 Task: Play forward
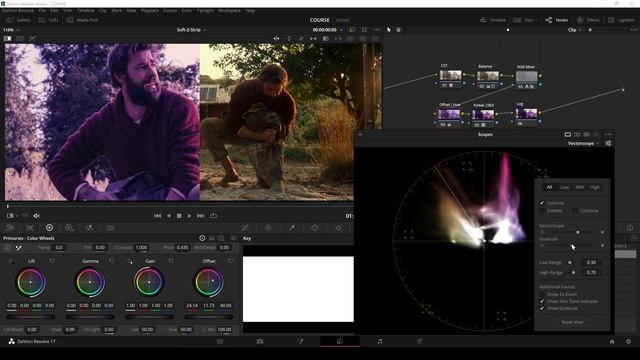189,216
